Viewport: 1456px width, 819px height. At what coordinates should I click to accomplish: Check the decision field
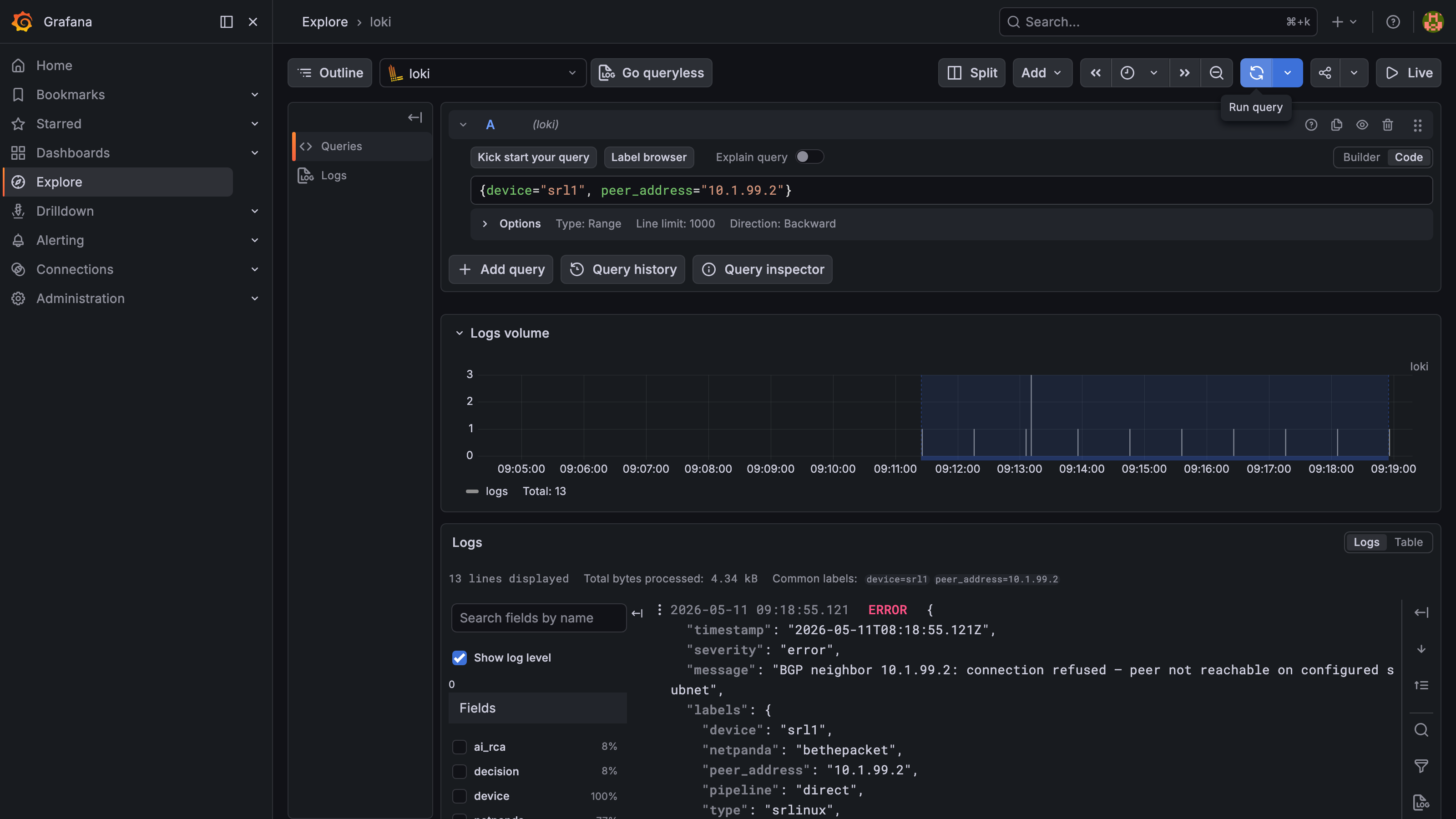(459, 772)
